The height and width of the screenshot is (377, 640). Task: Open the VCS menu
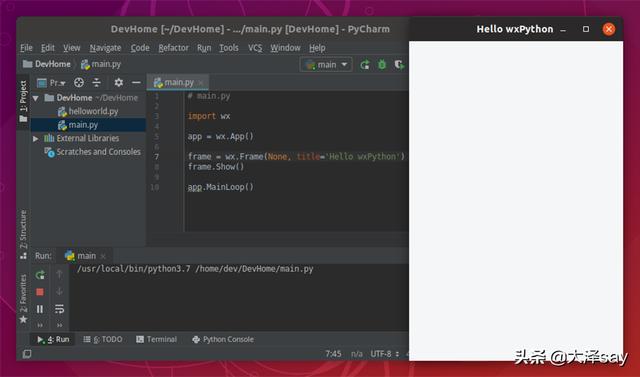point(255,48)
